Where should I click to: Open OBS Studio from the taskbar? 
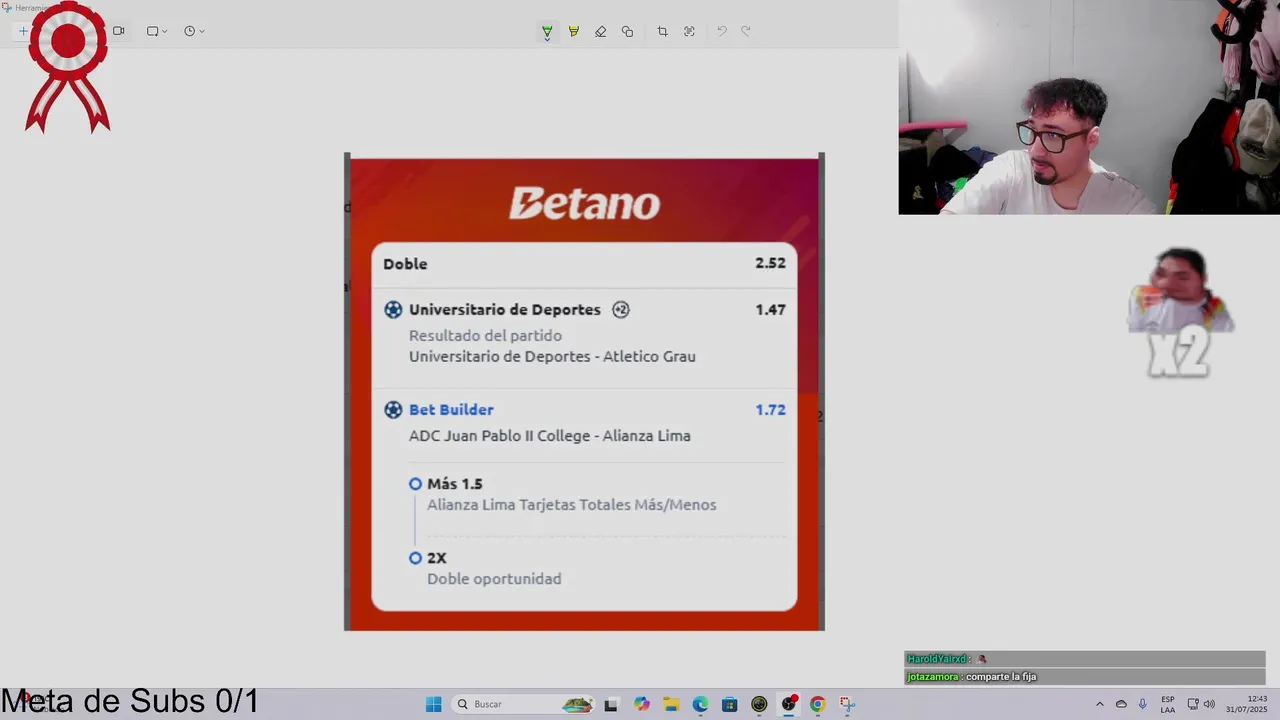[x=789, y=704]
